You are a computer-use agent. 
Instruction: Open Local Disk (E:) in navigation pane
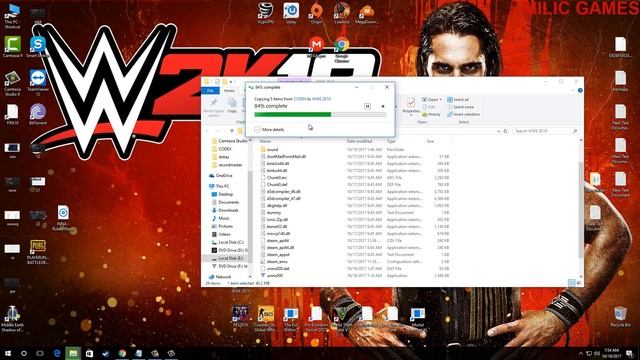[231, 258]
